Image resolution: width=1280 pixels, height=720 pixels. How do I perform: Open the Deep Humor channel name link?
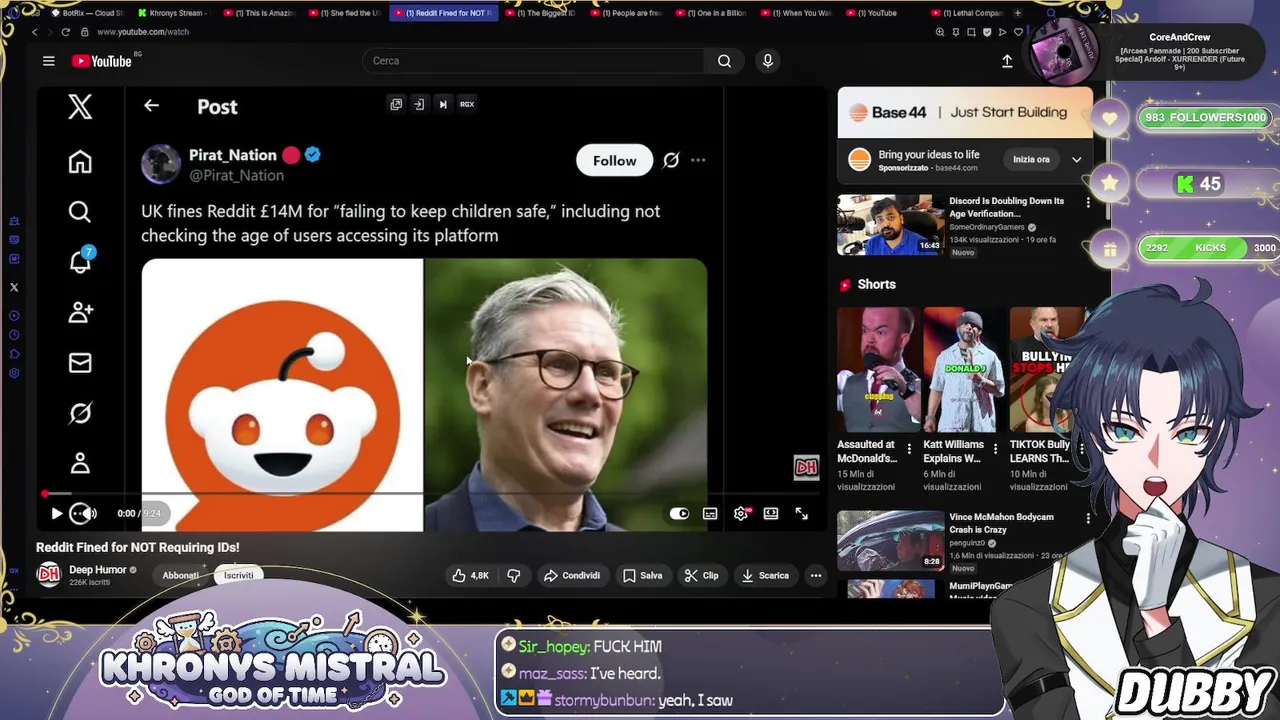98,570
